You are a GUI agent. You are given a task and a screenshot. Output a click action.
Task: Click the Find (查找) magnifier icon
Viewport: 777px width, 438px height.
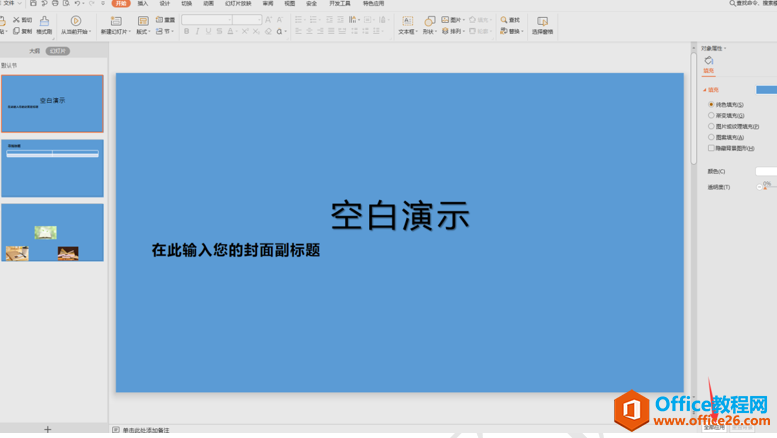[x=505, y=20]
